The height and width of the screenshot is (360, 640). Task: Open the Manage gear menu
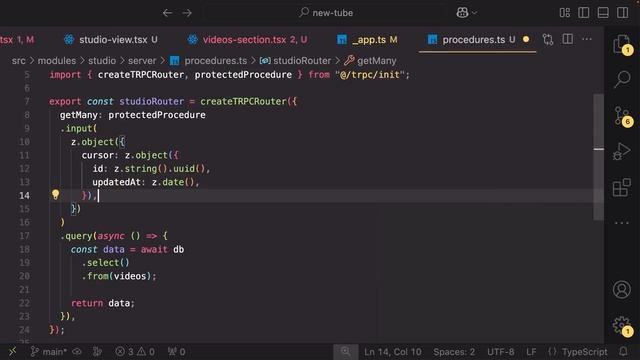622,325
